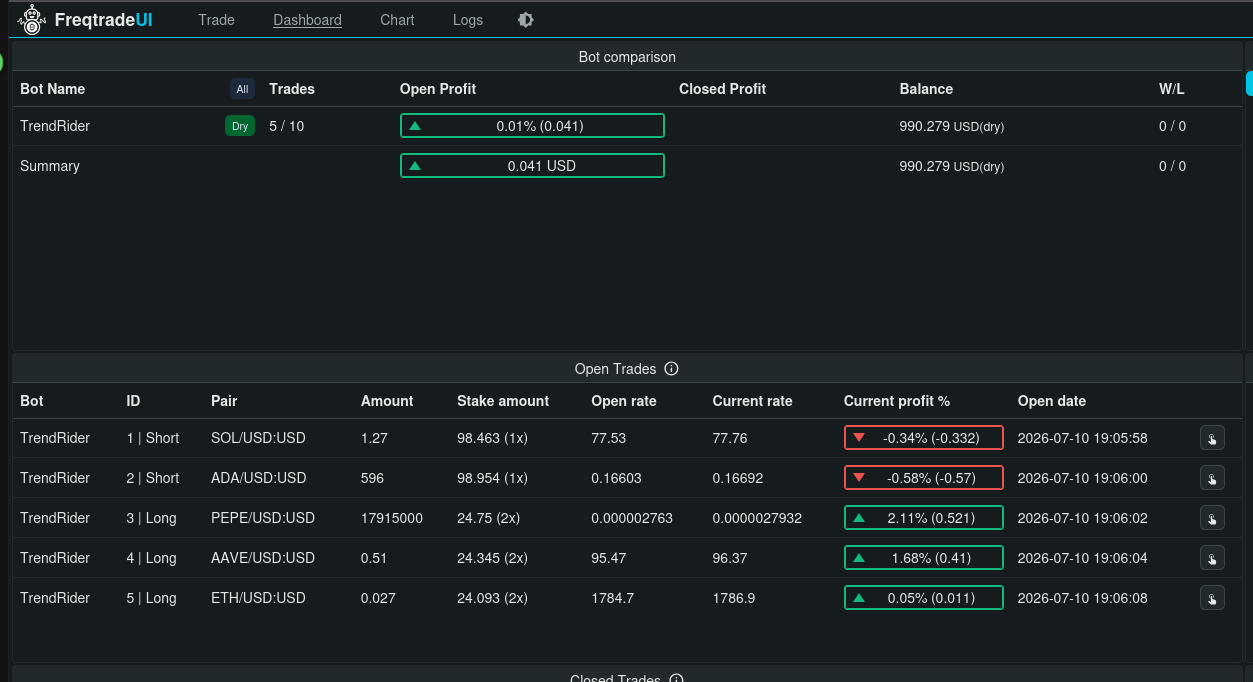Click the SOL/USD:USD pair cell

[x=258, y=438]
